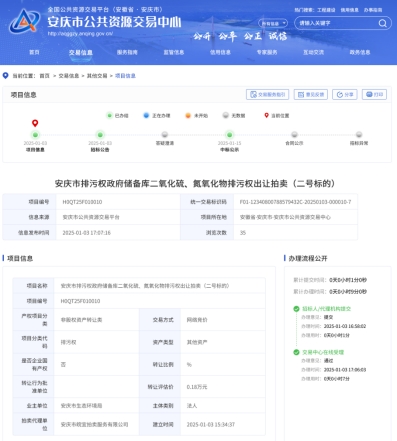Click the 项目分类代码 value 排污权

(x=68, y=342)
